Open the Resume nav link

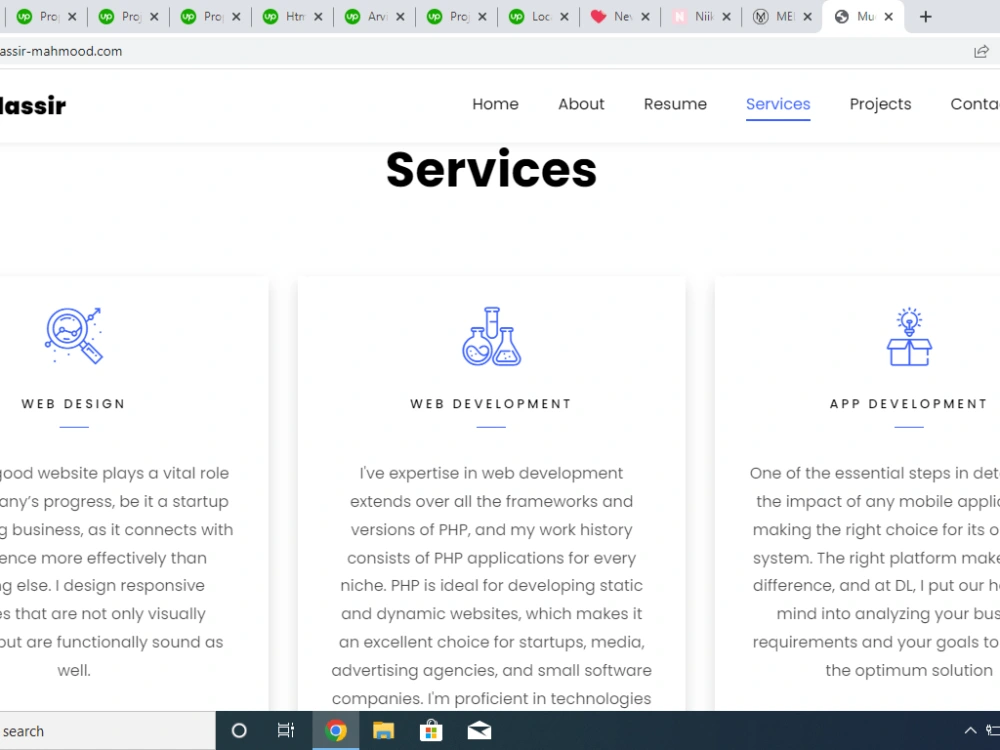[675, 104]
